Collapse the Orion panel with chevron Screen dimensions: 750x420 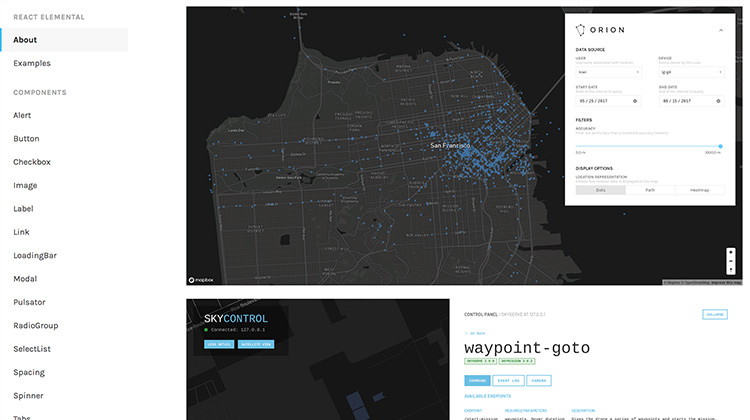(720, 30)
